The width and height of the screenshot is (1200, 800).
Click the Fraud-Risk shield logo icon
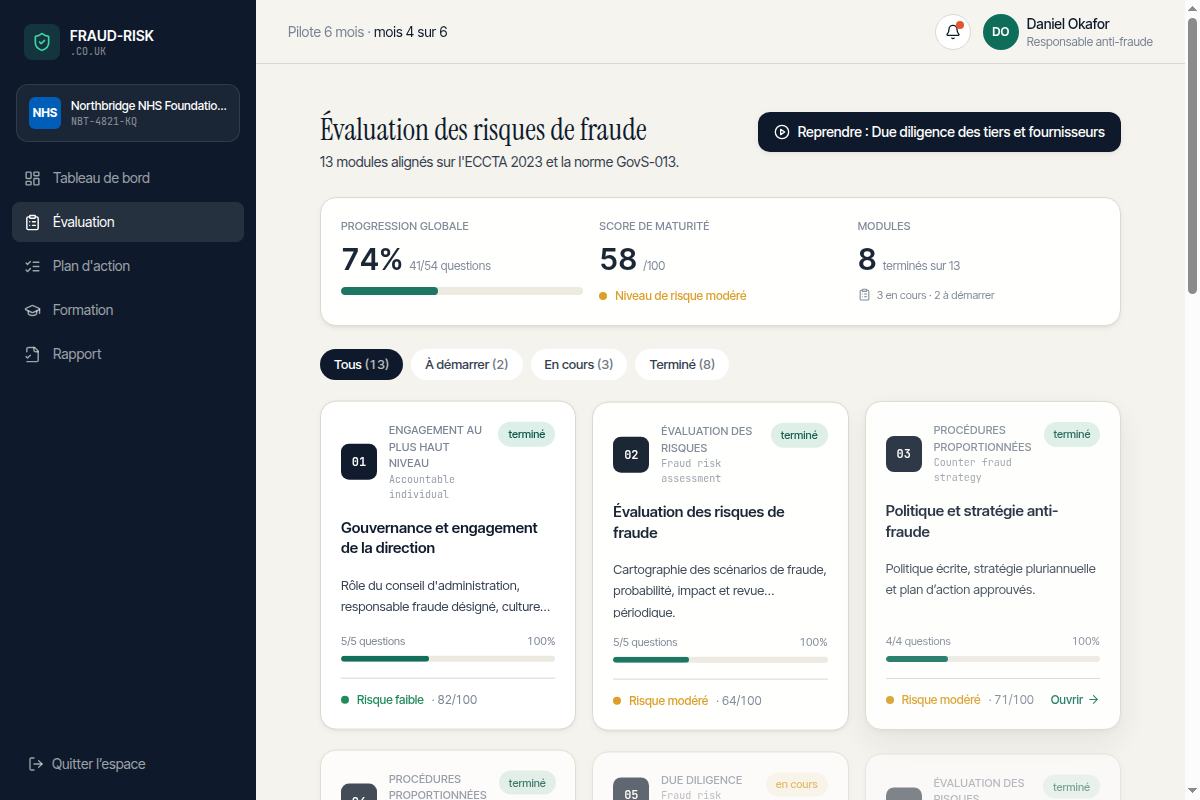pyautogui.click(x=42, y=42)
